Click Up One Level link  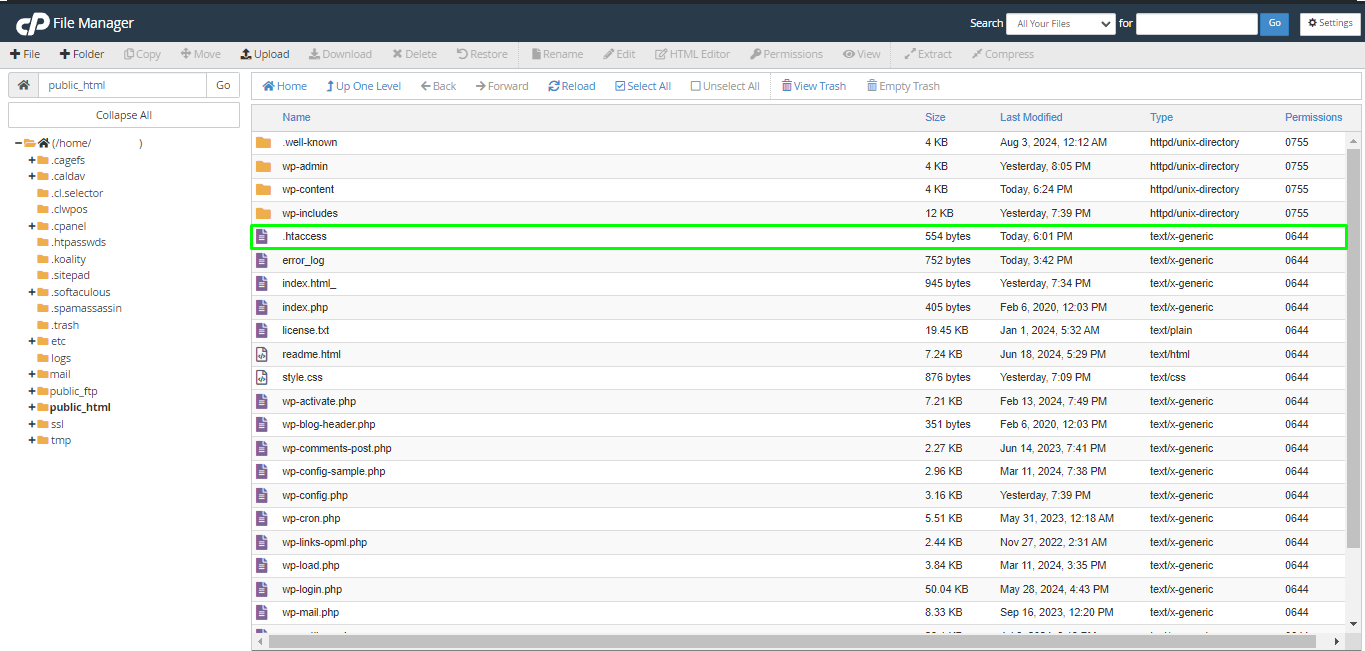click(x=363, y=86)
